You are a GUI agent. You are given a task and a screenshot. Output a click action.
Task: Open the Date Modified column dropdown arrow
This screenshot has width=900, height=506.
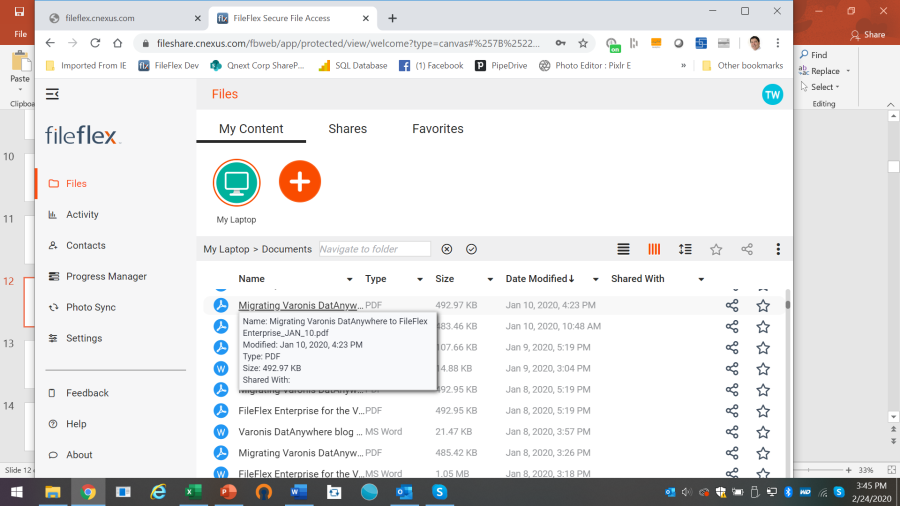tap(595, 279)
